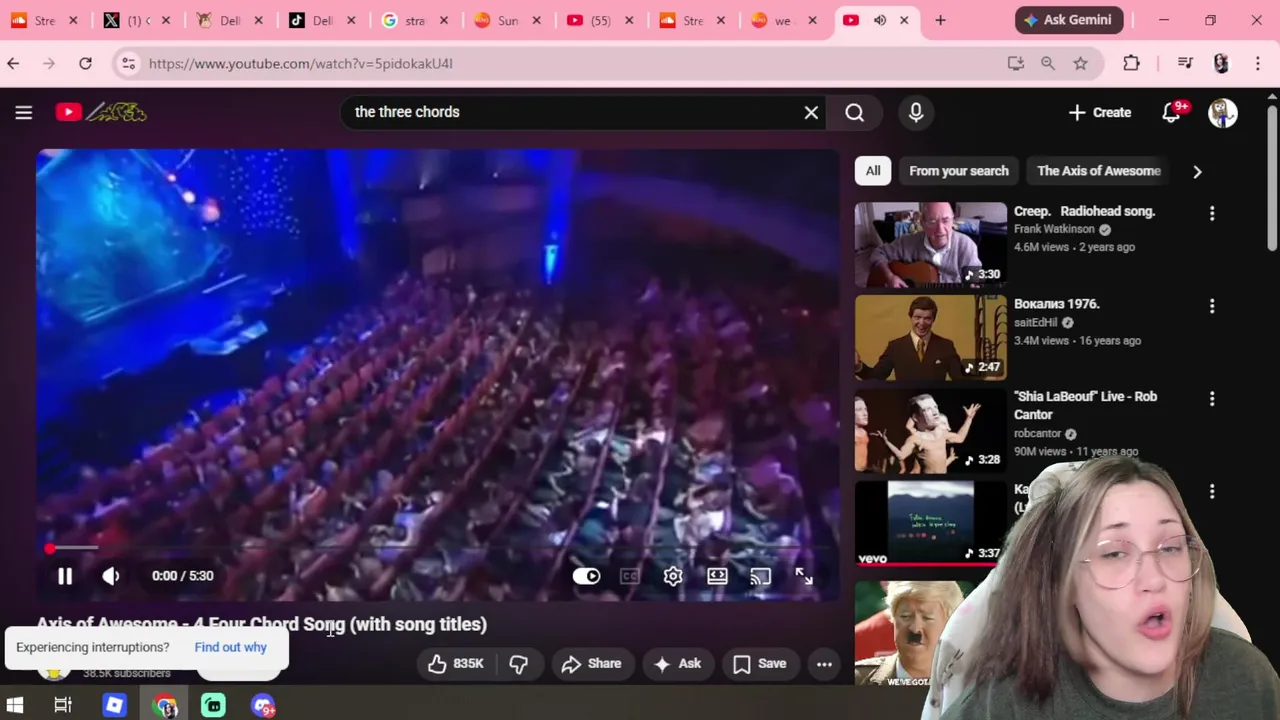Select The Axis of Awesome chip
1280x720 pixels.
[x=1099, y=171]
